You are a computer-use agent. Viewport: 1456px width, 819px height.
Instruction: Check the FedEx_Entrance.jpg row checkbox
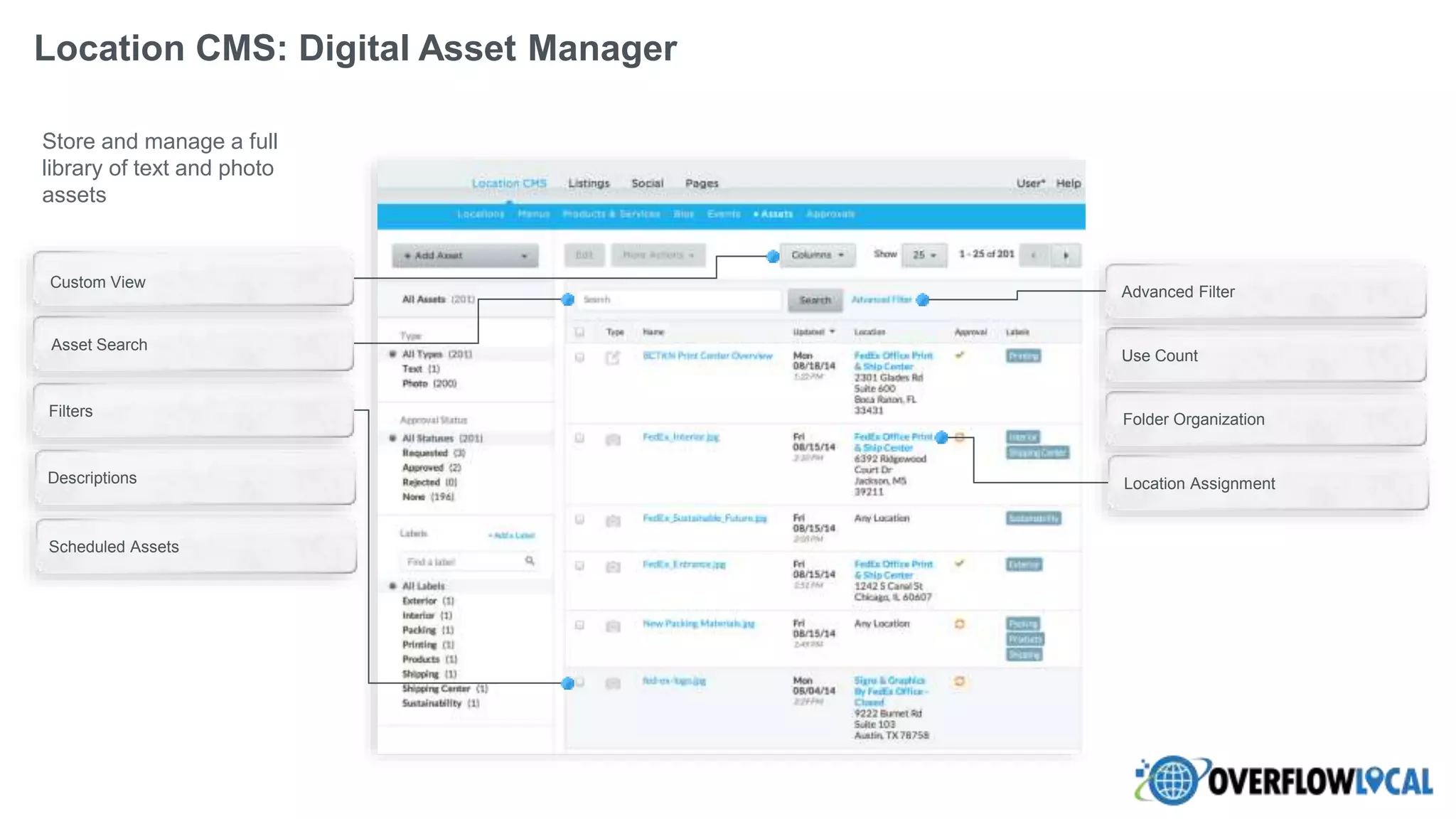[579, 566]
